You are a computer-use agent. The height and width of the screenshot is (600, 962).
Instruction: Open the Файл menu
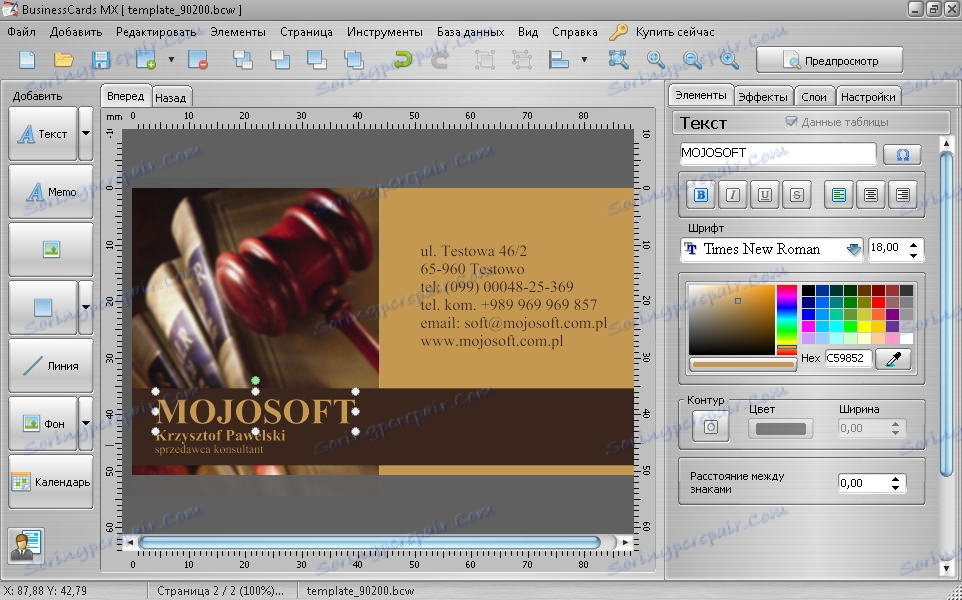click(x=21, y=32)
